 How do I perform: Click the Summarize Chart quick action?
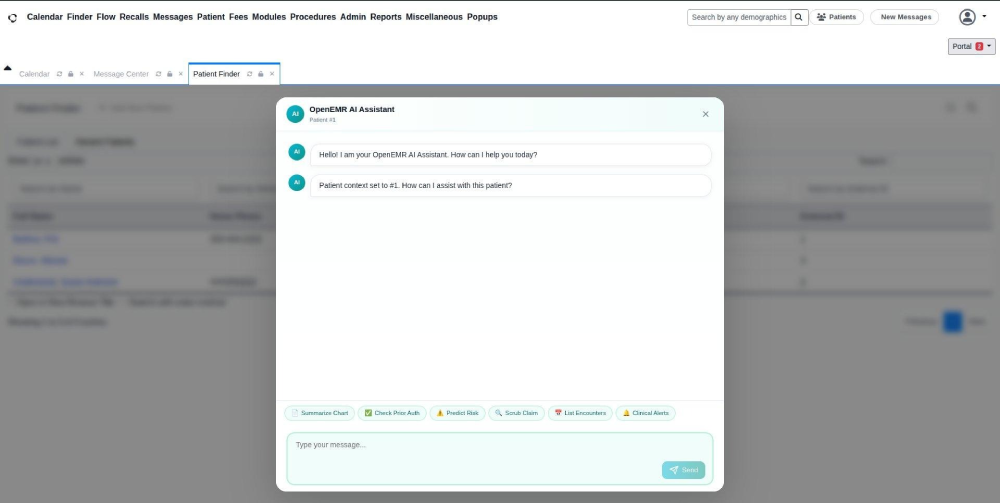320,413
